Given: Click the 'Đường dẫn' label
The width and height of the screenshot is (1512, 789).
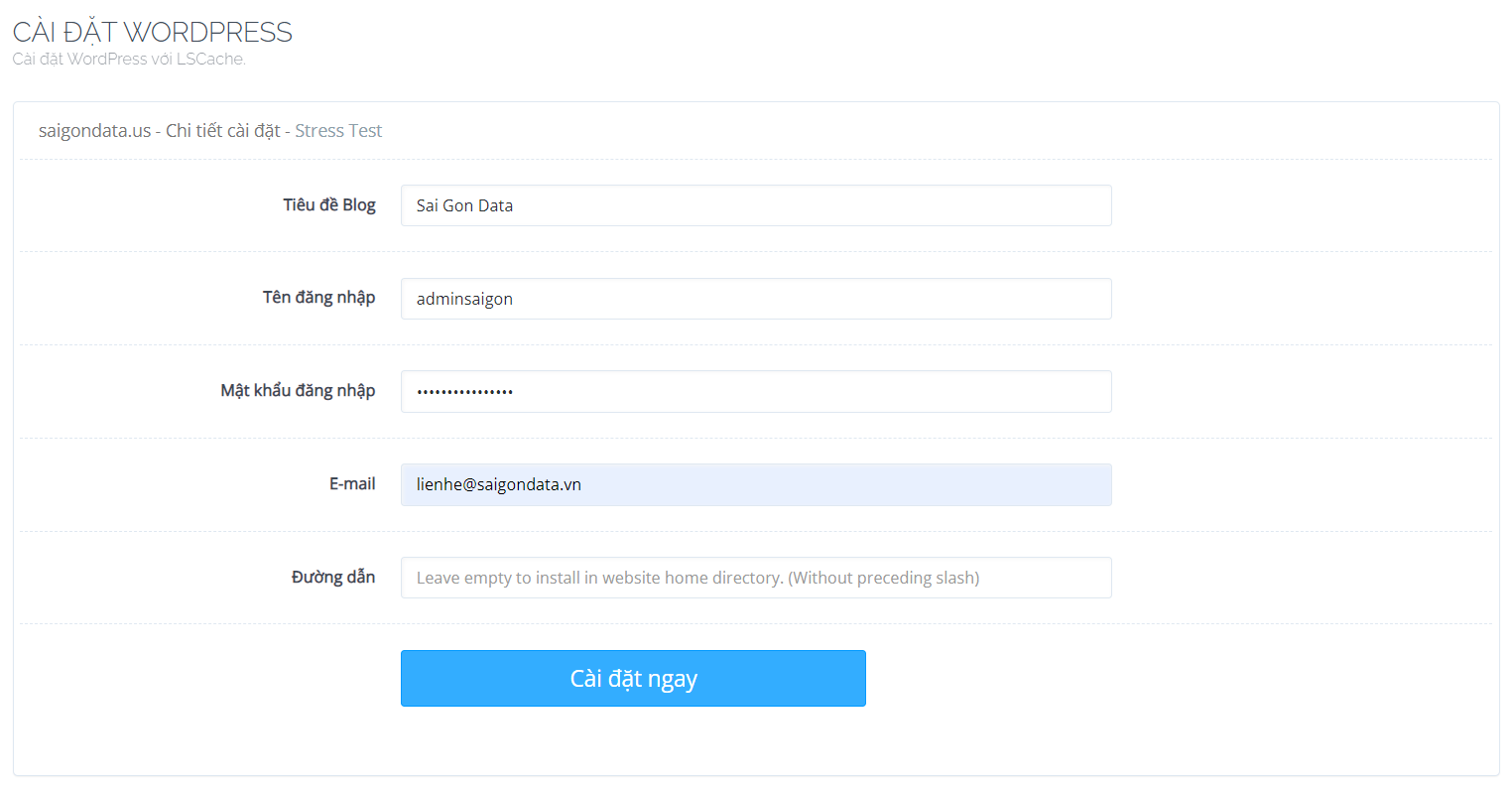Looking at the screenshot, I should coord(333,577).
